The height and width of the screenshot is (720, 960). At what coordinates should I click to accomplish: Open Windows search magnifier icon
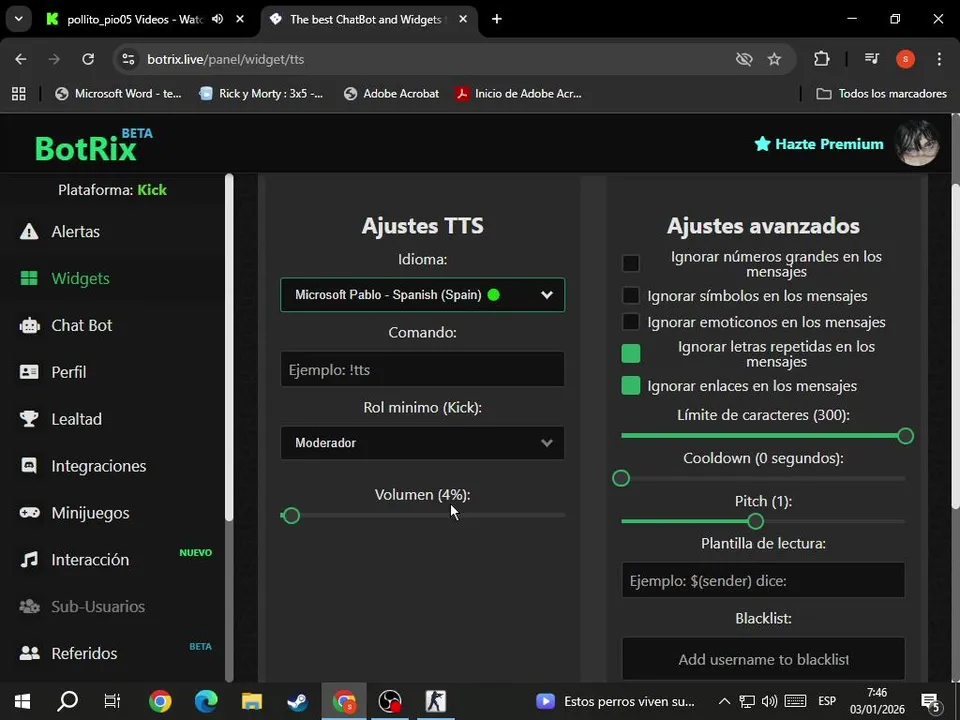pos(67,701)
